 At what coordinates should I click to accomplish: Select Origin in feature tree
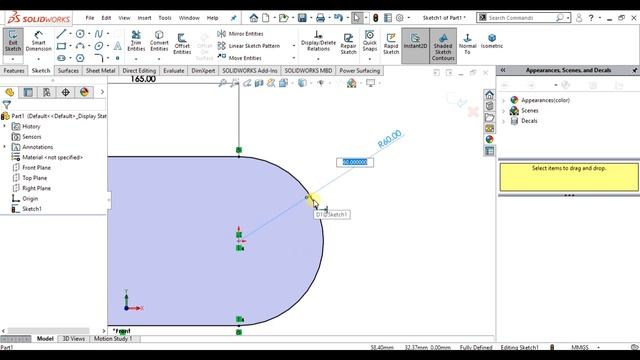coord(30,199)
